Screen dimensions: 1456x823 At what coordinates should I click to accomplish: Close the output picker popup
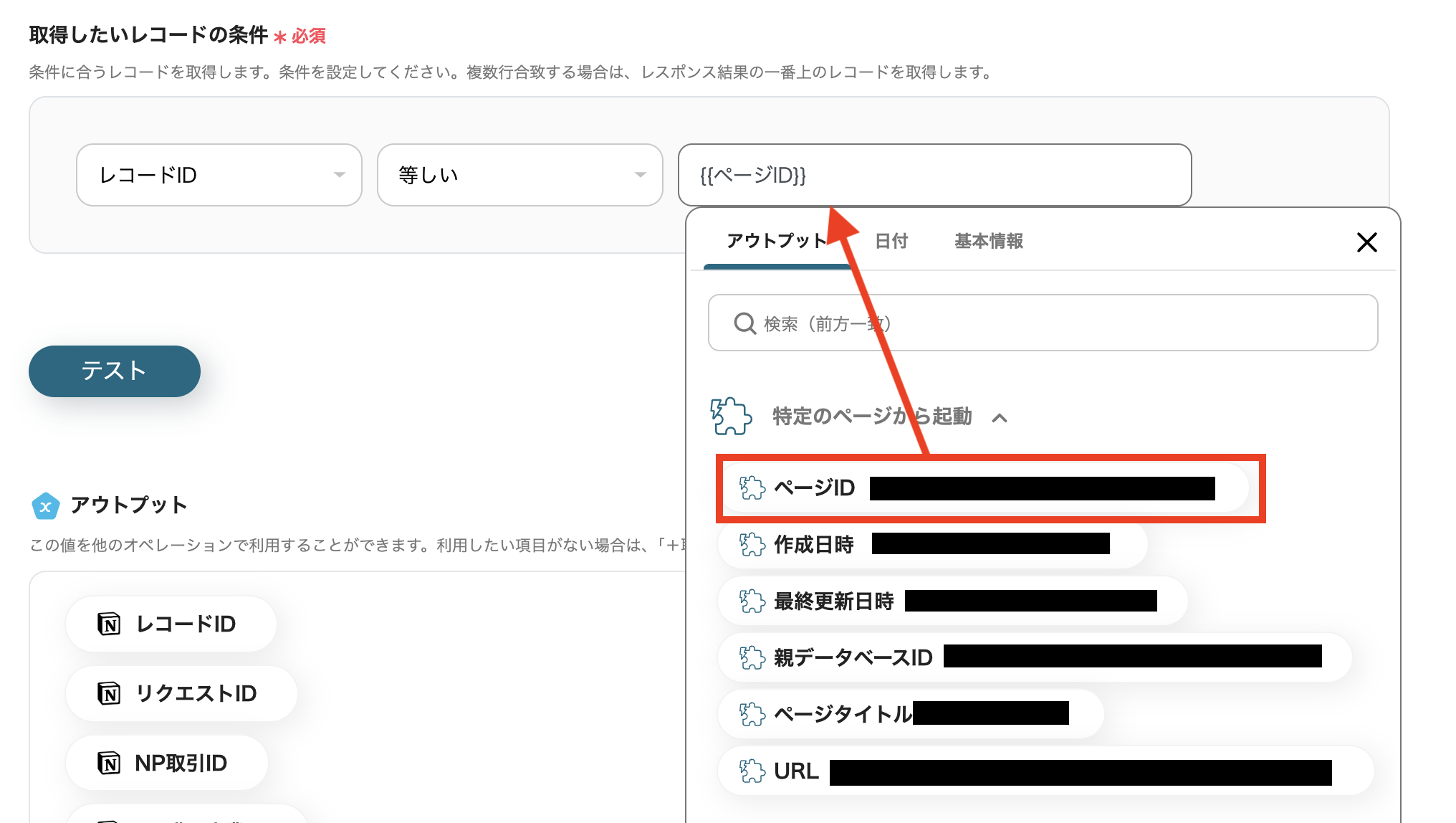[1366, 242]
